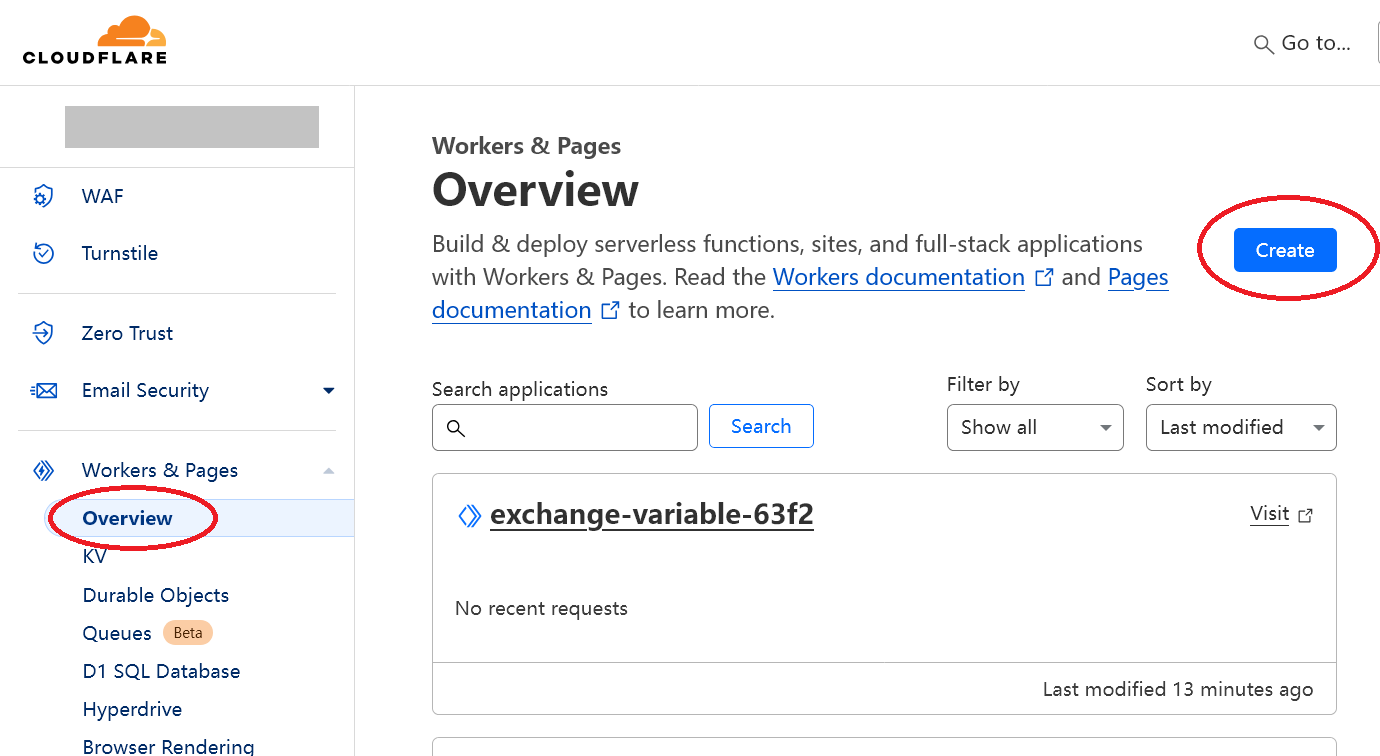Click the Email Security envelope icon
This screenshot has height=756, width=1380.
[x=44, y=390]
